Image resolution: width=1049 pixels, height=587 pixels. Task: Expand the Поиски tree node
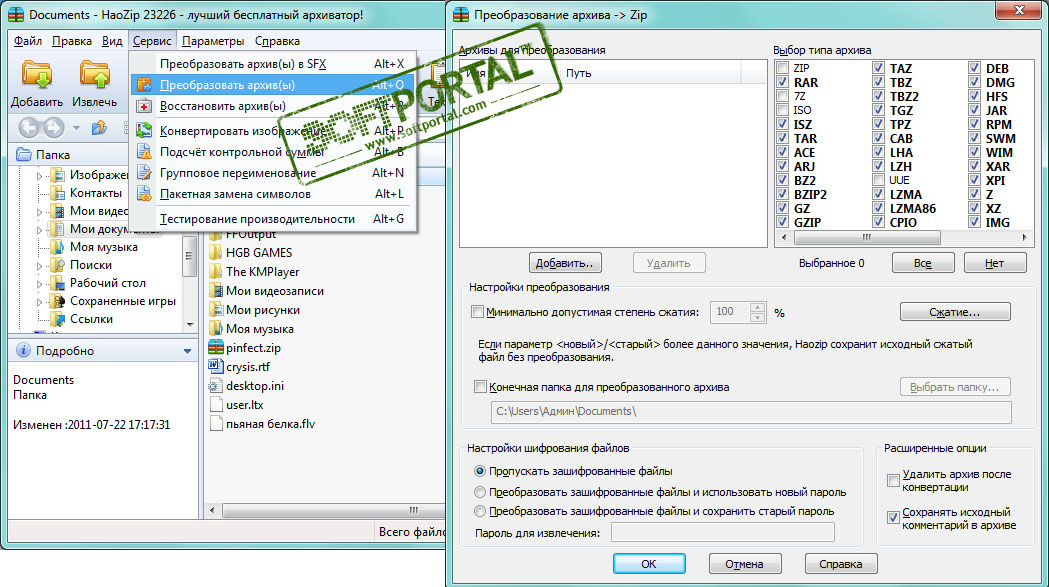point(39,266)
